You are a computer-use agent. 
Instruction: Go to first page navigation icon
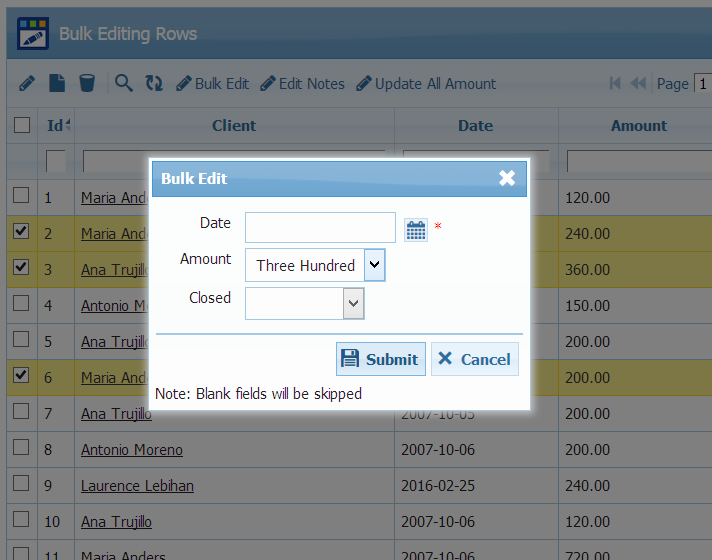tap(615, 83)
